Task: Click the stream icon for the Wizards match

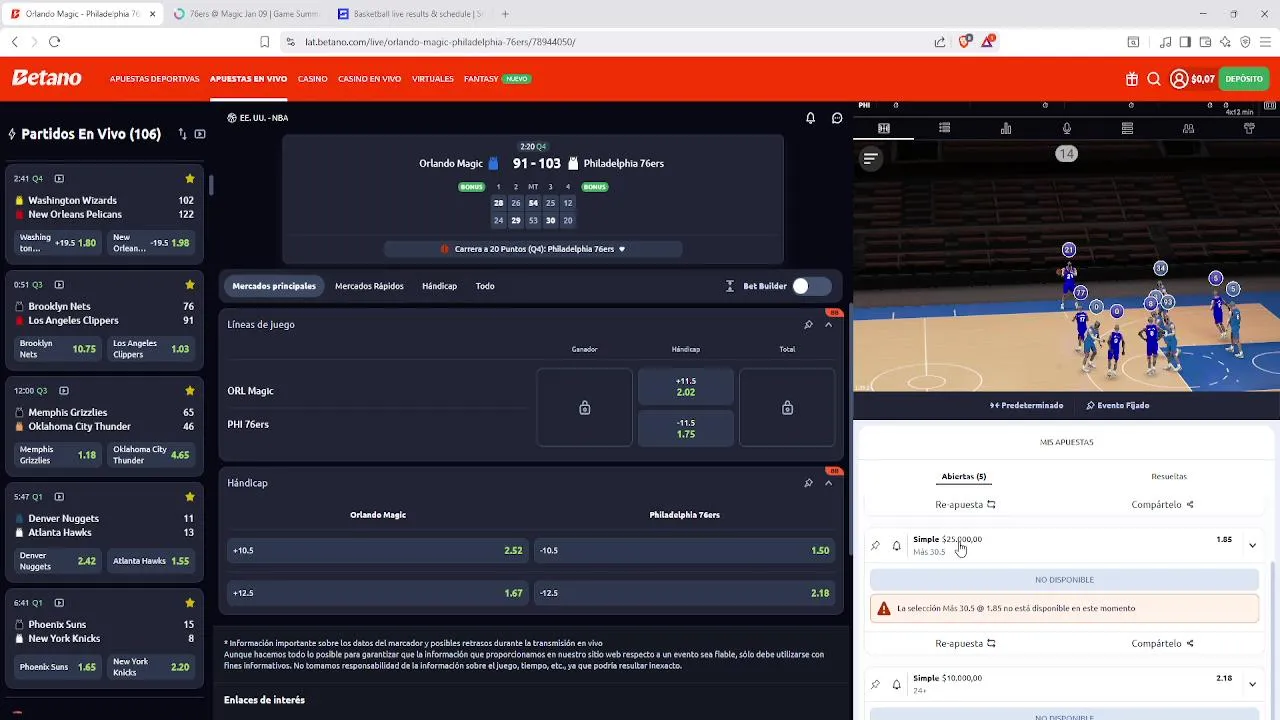Action: coord(59,179)
